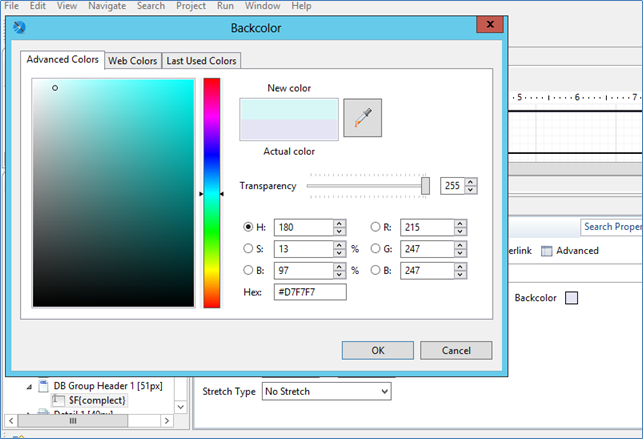Click the outline horizontal scrollbar thumb
643x439 pixels.
pos(73,421)
